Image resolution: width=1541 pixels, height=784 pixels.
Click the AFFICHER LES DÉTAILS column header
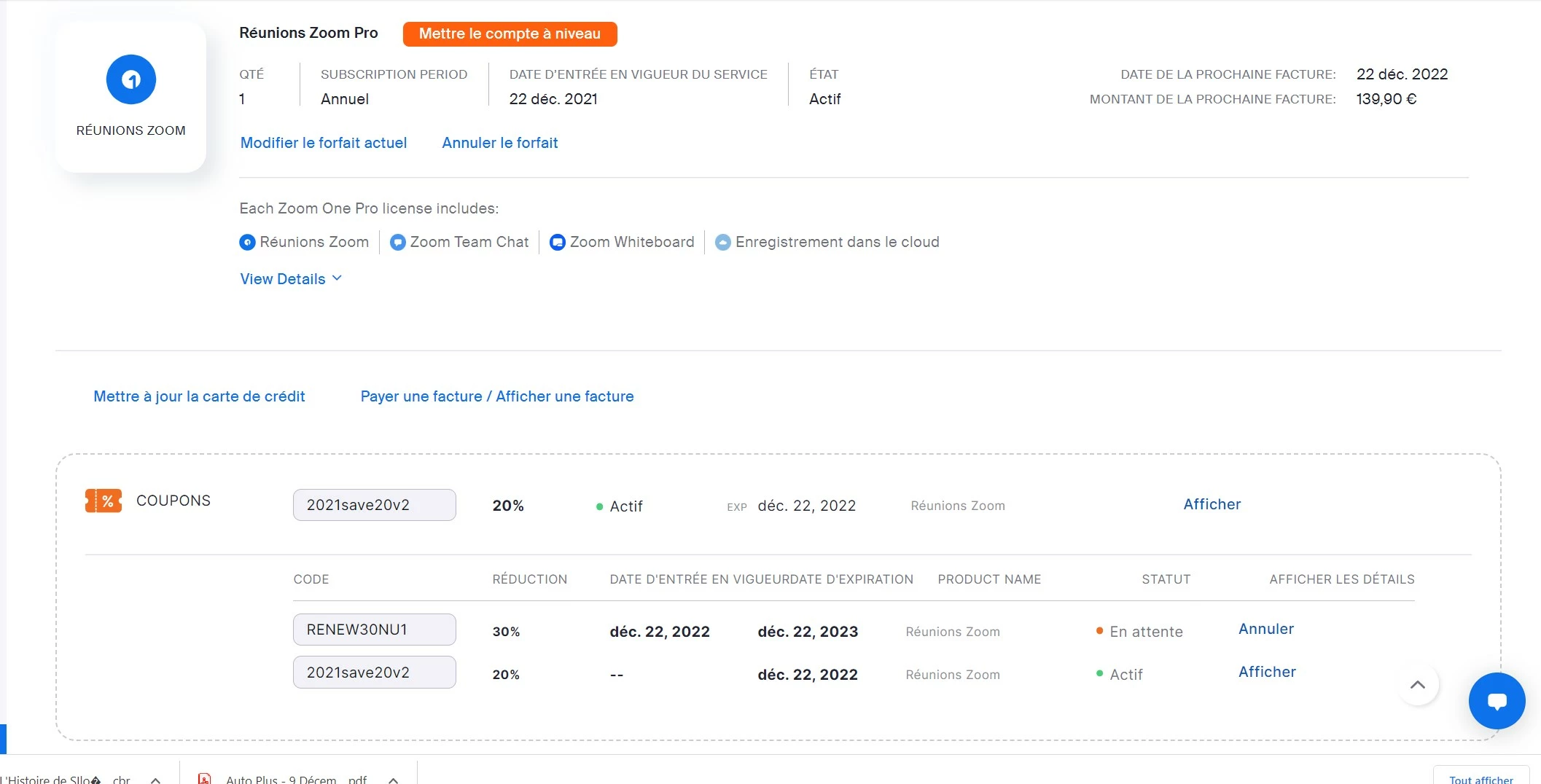1342,579
